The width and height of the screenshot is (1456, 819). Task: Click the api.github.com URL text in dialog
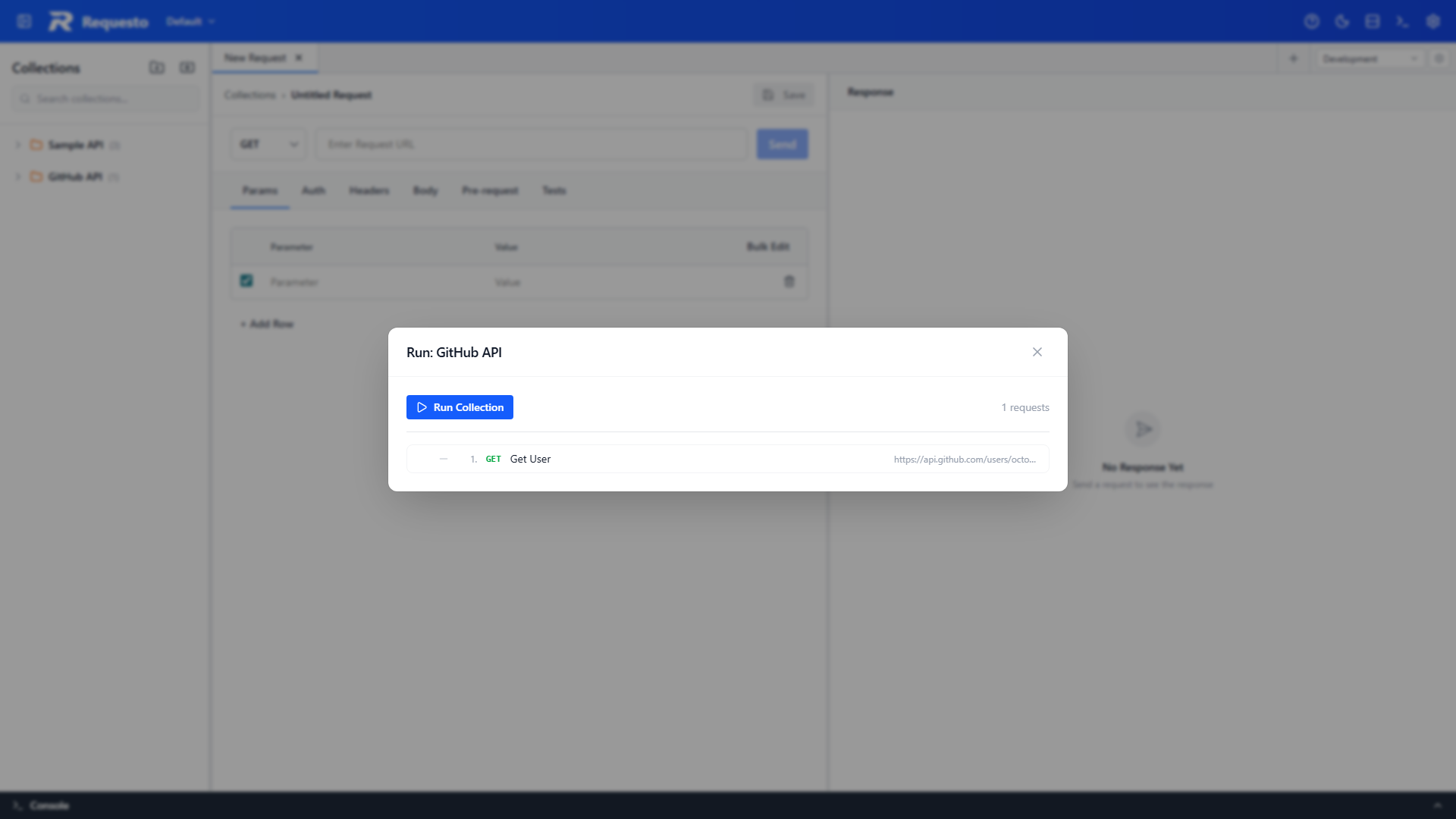(965, 459)
